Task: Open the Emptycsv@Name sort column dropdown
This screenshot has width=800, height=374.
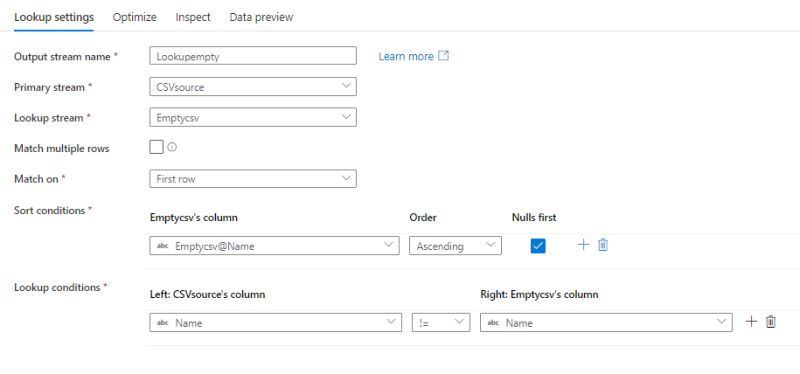Action: click(274, 245)
